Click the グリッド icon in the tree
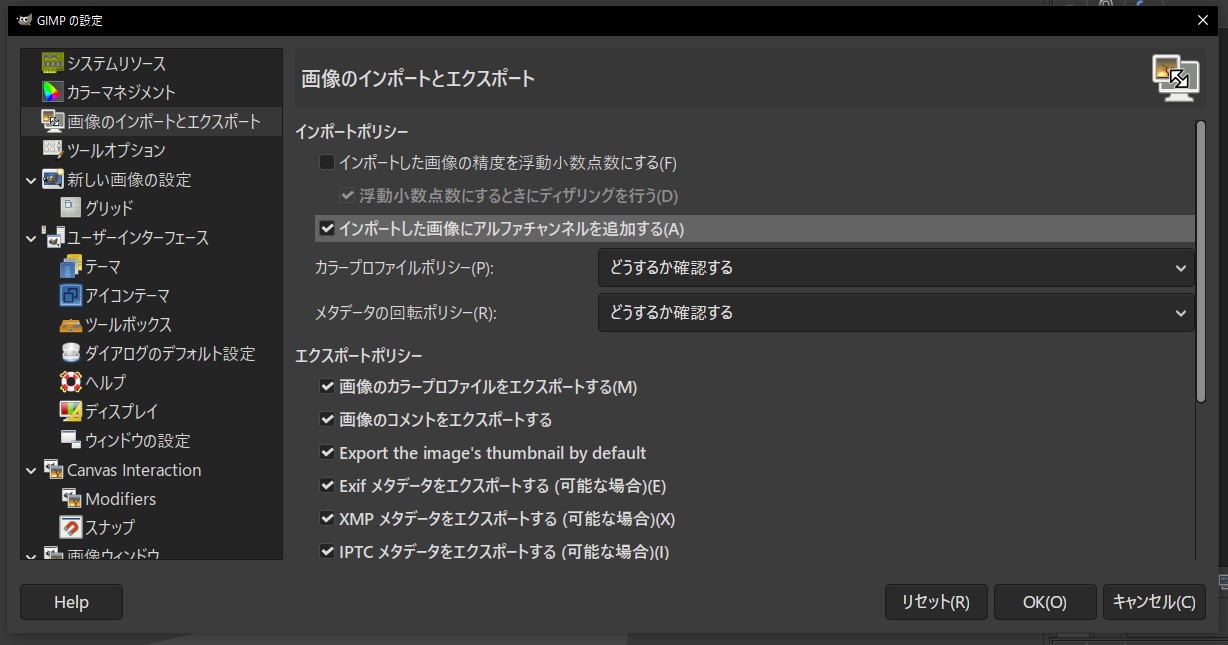Screen dimensions: 1228x645 coord(70,208)
